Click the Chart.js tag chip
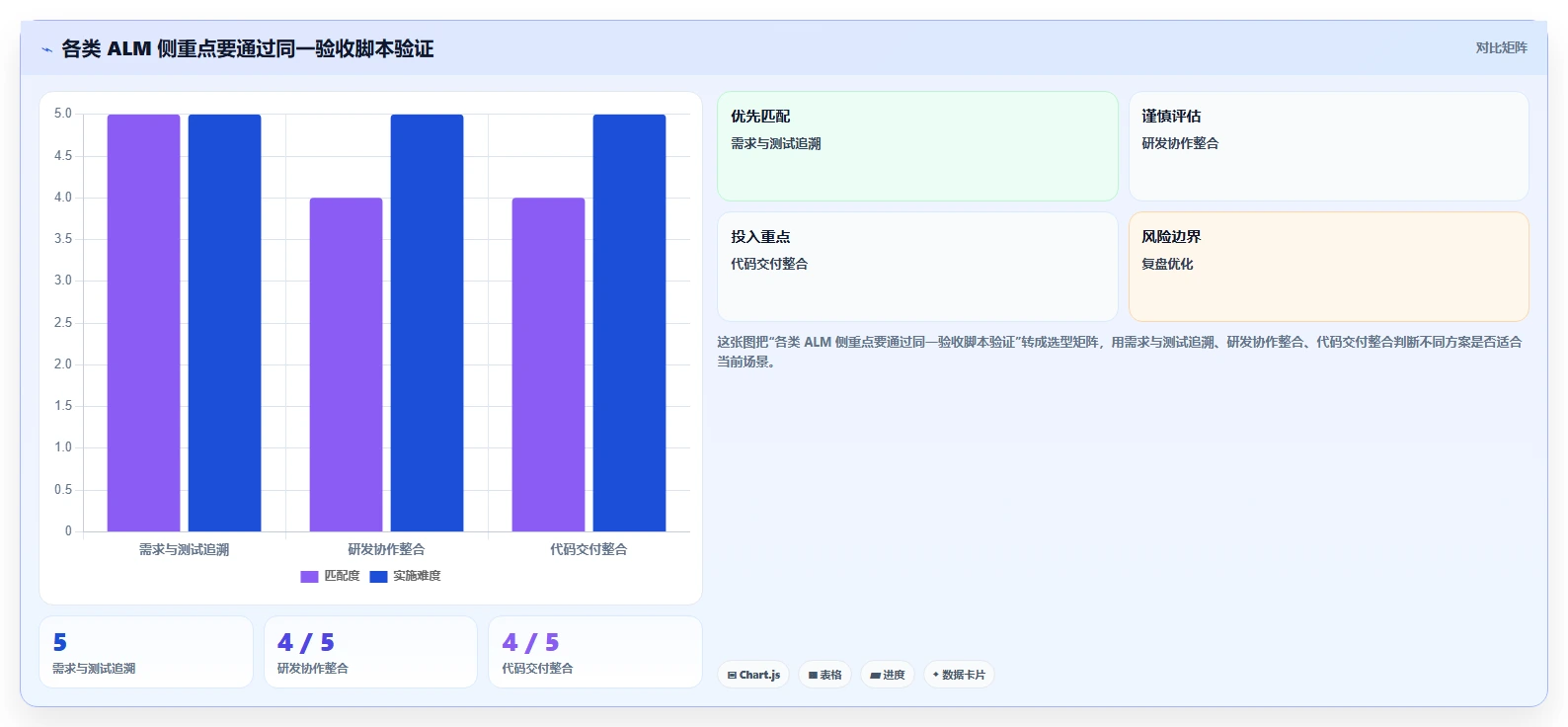 click(753, 675)
